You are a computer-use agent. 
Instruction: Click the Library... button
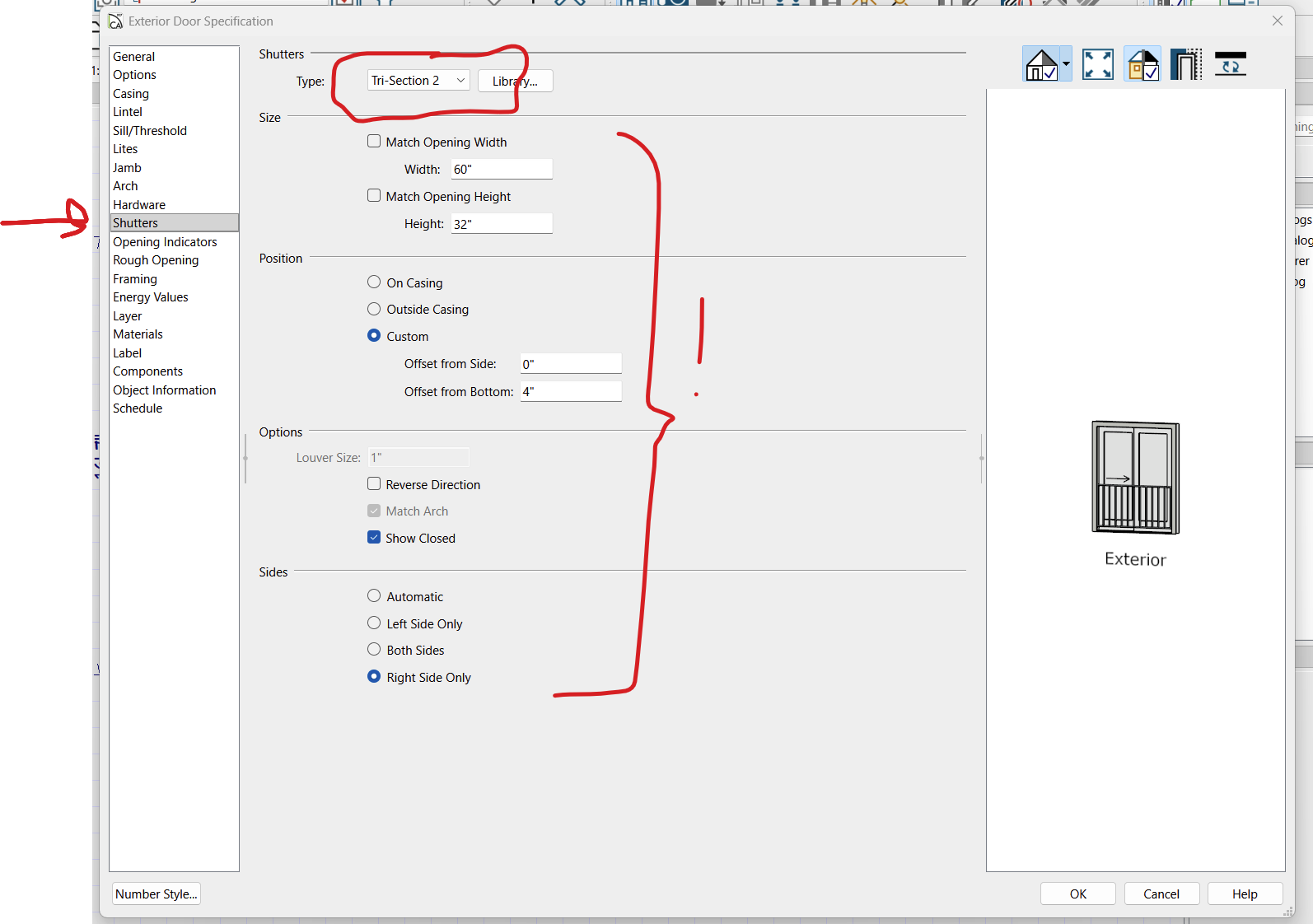tap(515, 81)
